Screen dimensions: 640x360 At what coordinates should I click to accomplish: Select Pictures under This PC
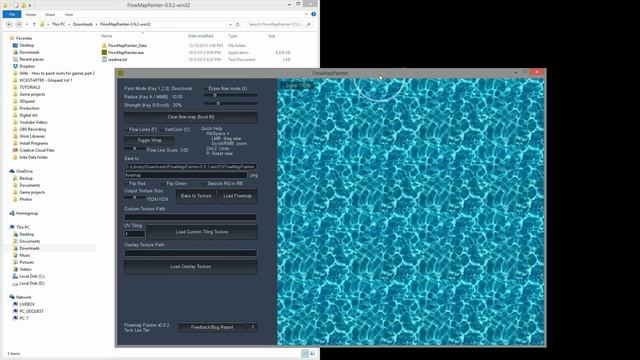point(27,262)
